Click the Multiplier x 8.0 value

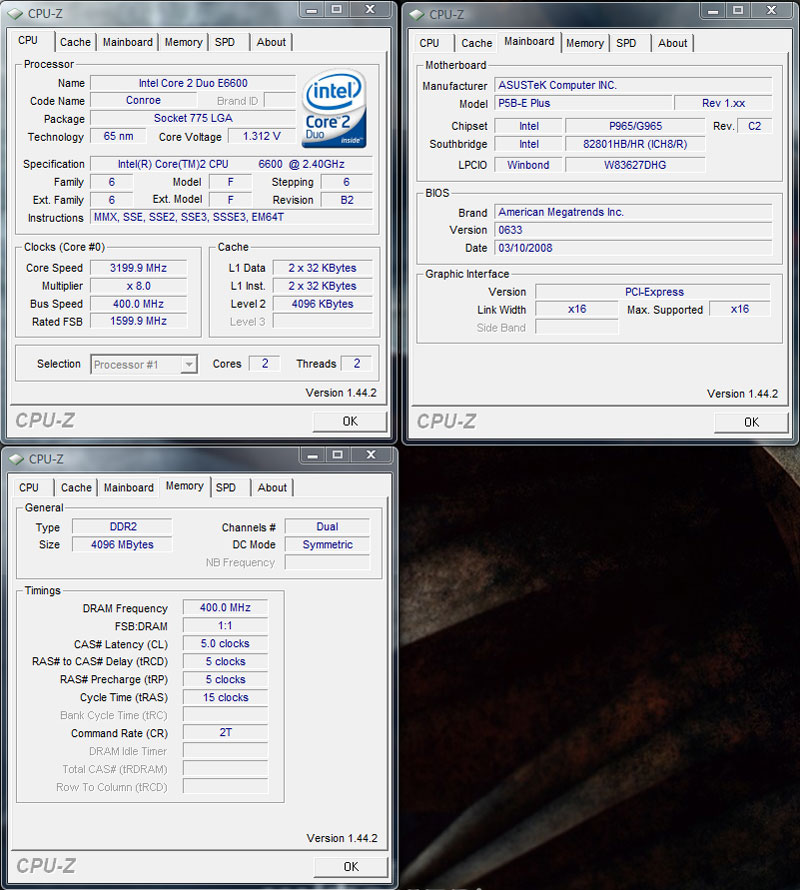138,286
